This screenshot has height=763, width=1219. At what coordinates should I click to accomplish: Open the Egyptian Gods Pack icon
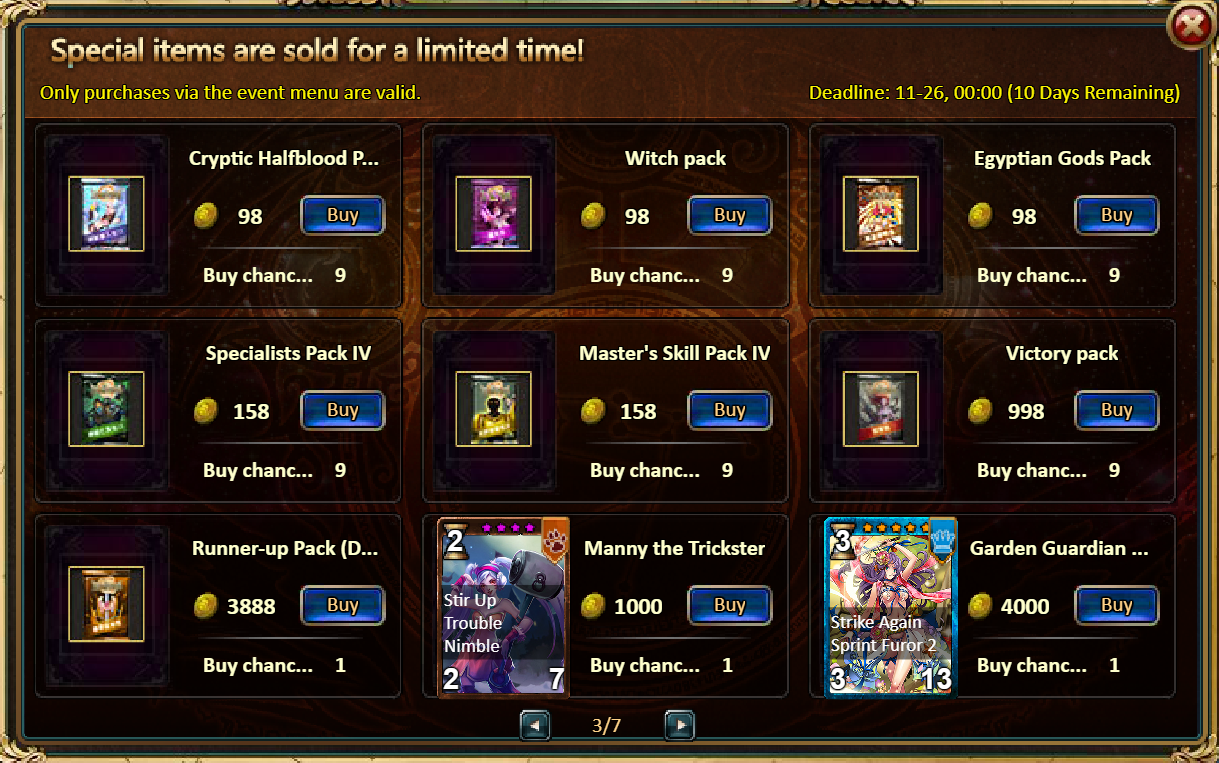880,214
